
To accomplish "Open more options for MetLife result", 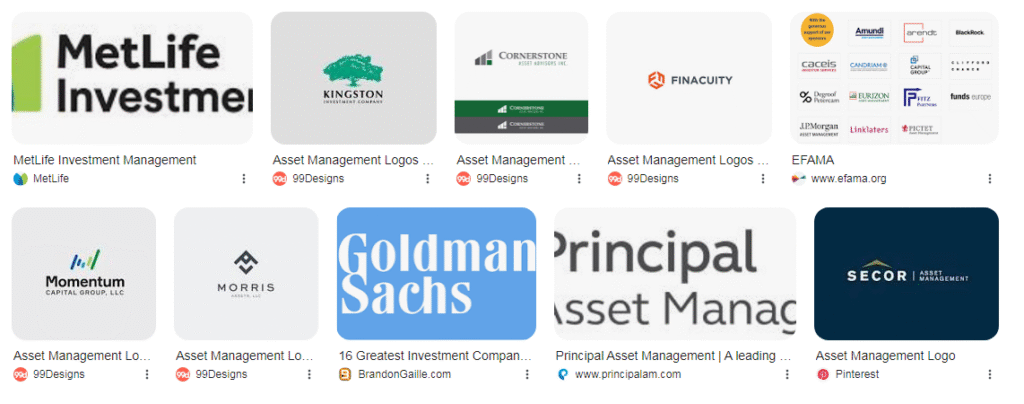I will 243,179.
